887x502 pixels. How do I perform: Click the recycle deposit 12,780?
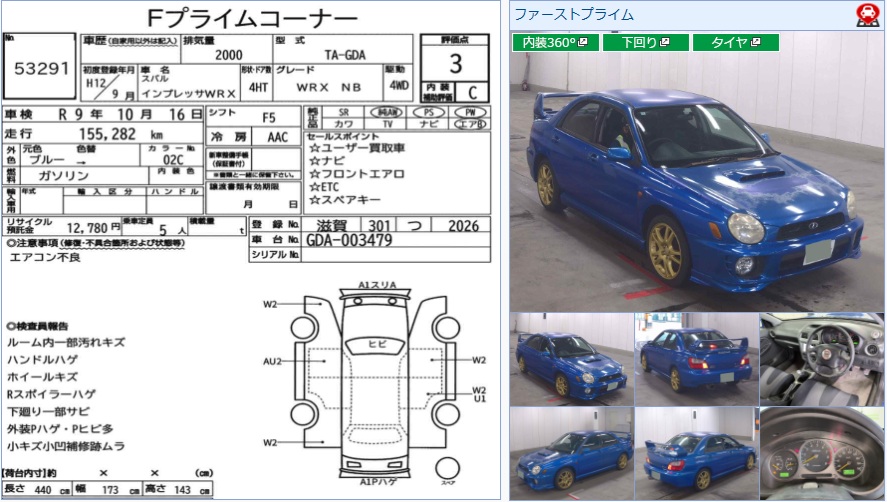(x=87, y=228)
